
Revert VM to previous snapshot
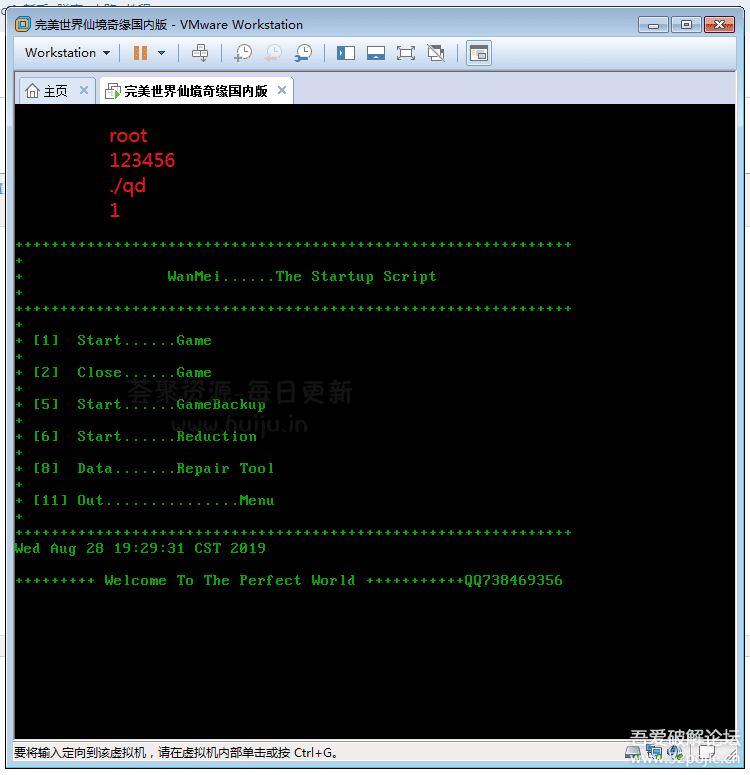[273, 53]
